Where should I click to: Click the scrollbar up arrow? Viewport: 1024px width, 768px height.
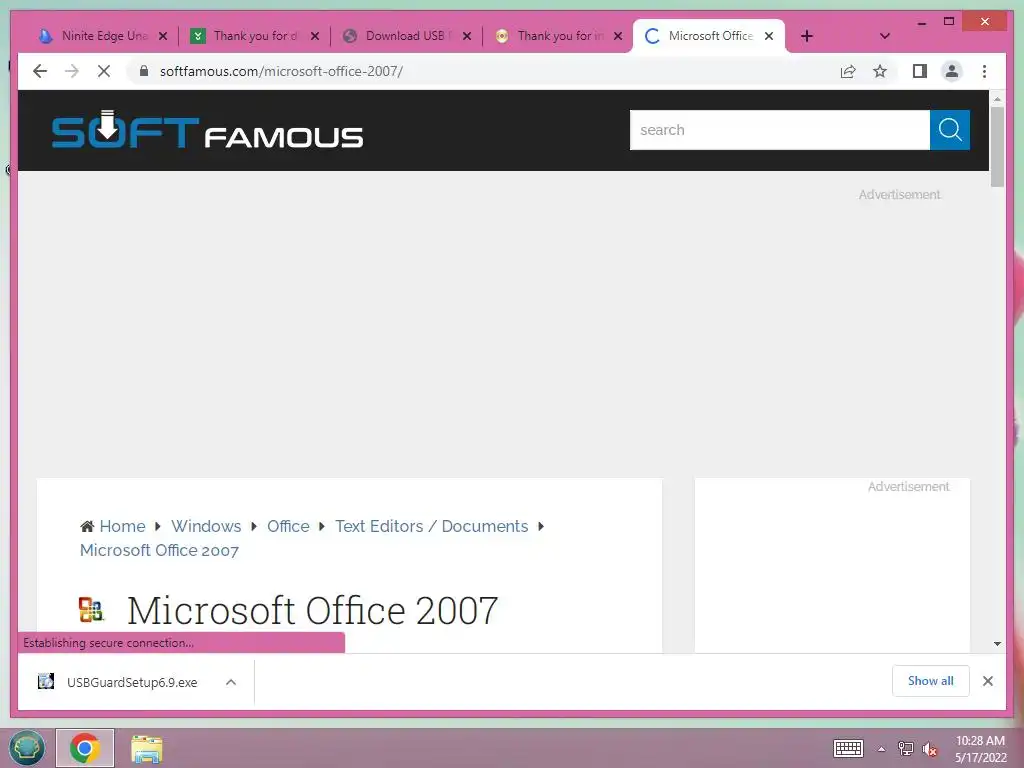pos(997,99)
